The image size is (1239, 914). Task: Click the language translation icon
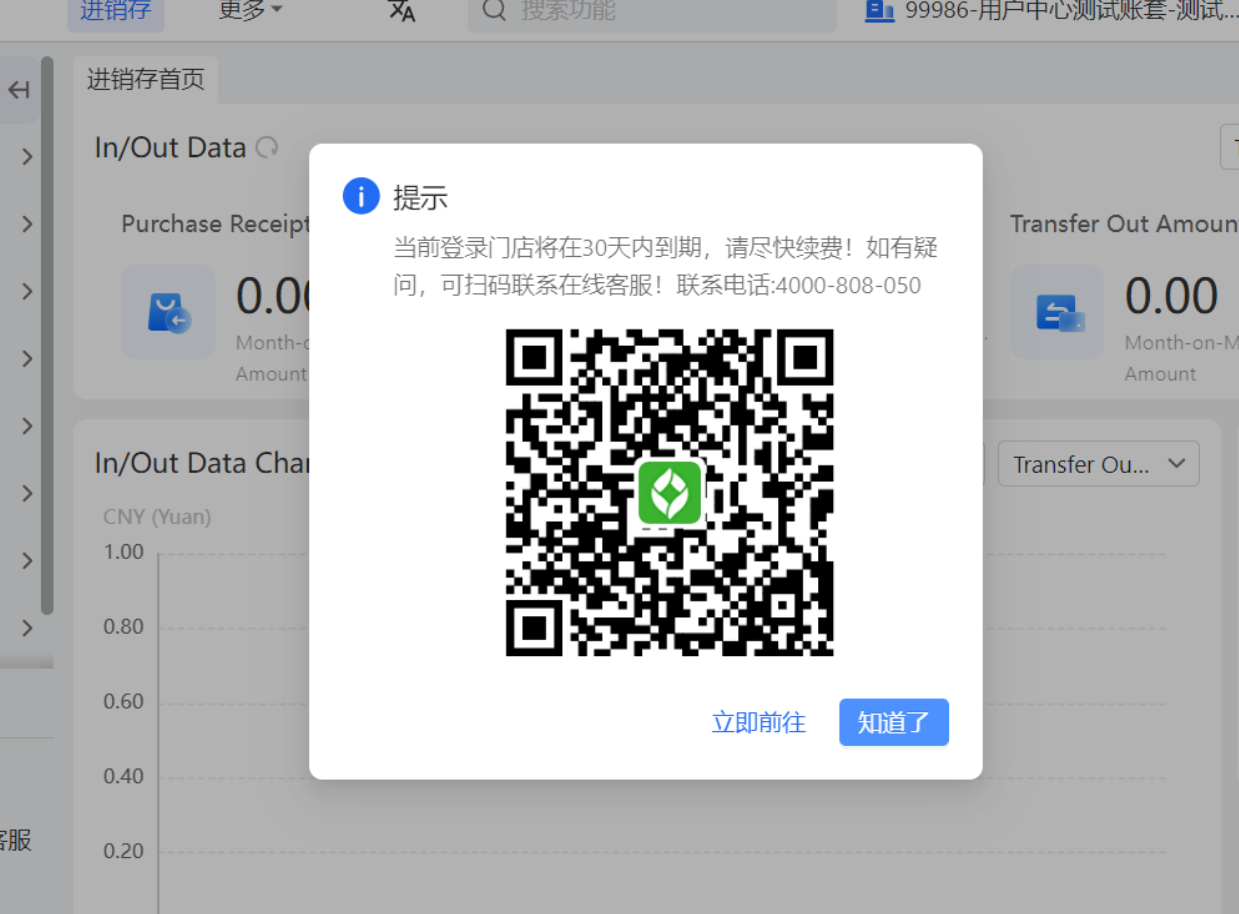pos(401,11)
